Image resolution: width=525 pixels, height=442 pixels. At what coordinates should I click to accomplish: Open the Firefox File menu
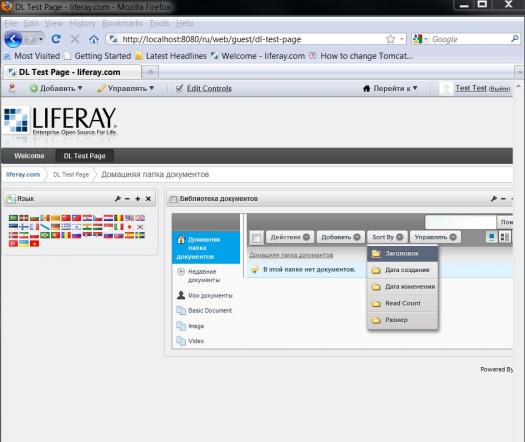pyautogui.click(x=10, y=23)
